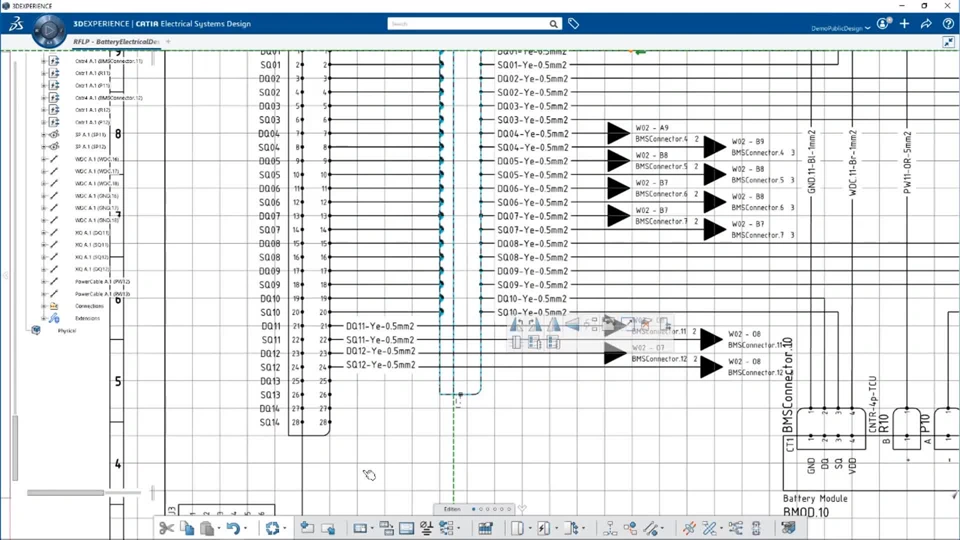Toggle fullscreen expand icon at top right
The image size is (960, 540).
click(948, 42)
